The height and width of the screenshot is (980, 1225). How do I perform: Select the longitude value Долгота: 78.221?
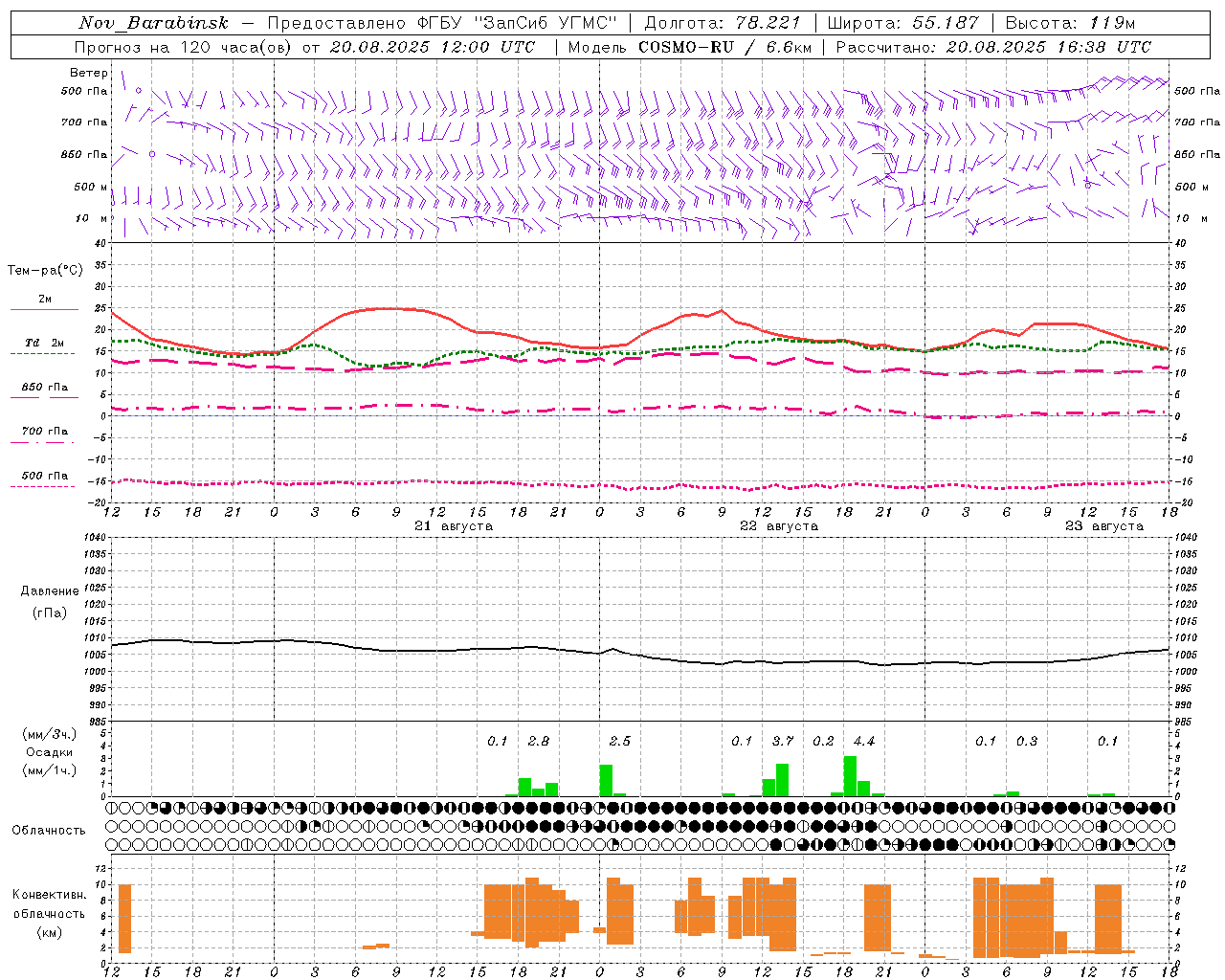(x=723, y=23)
